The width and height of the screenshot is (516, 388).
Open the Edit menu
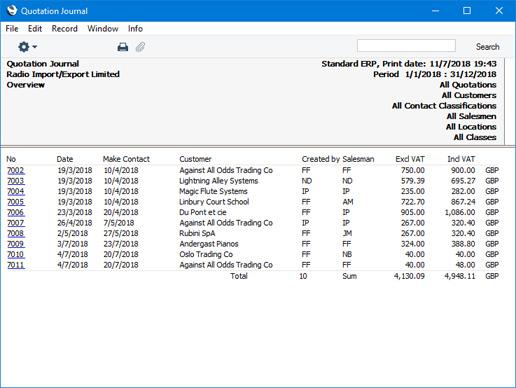[35, 29]
